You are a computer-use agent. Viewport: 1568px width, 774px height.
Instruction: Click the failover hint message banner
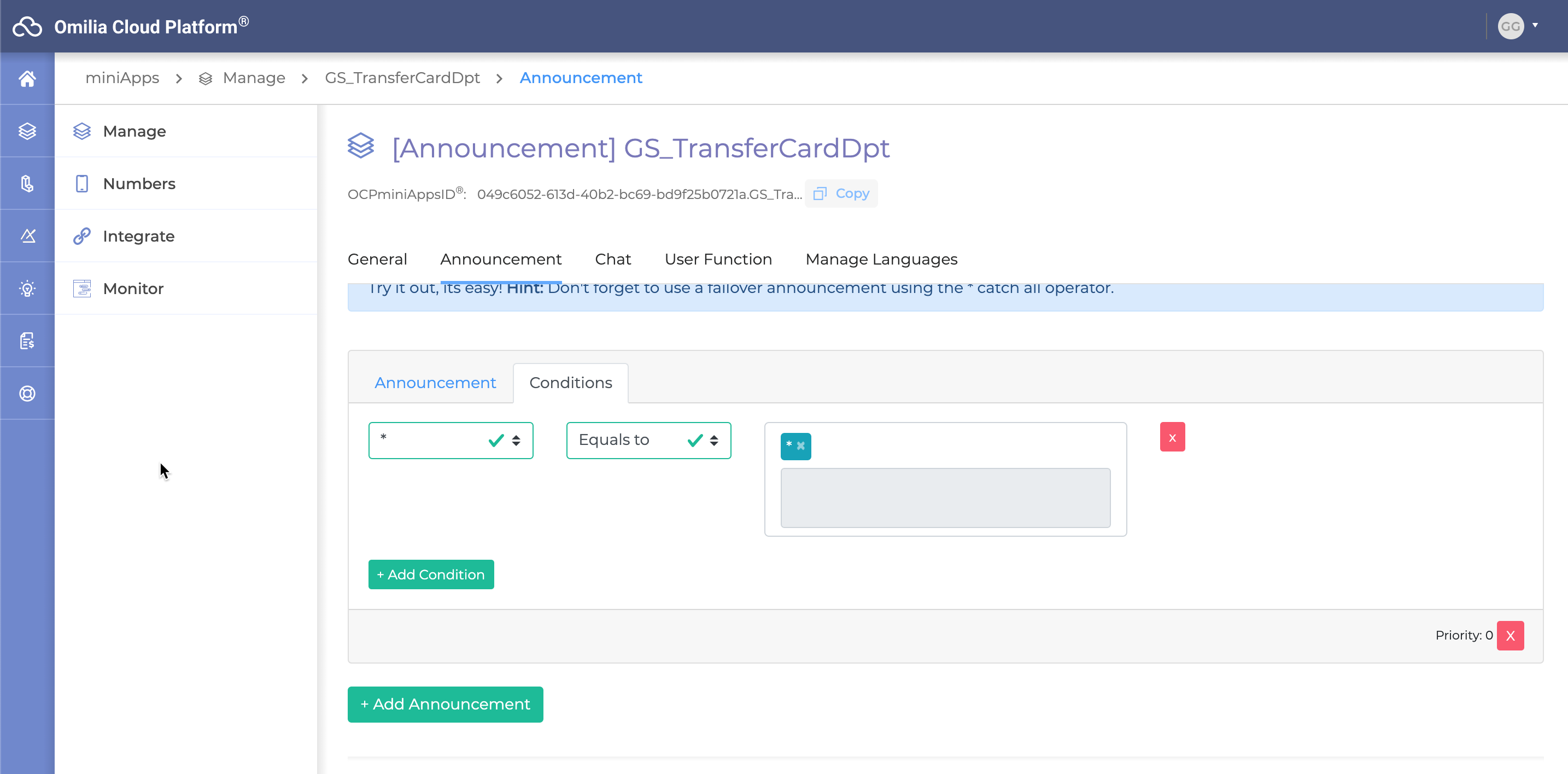(x=945, y=297)
